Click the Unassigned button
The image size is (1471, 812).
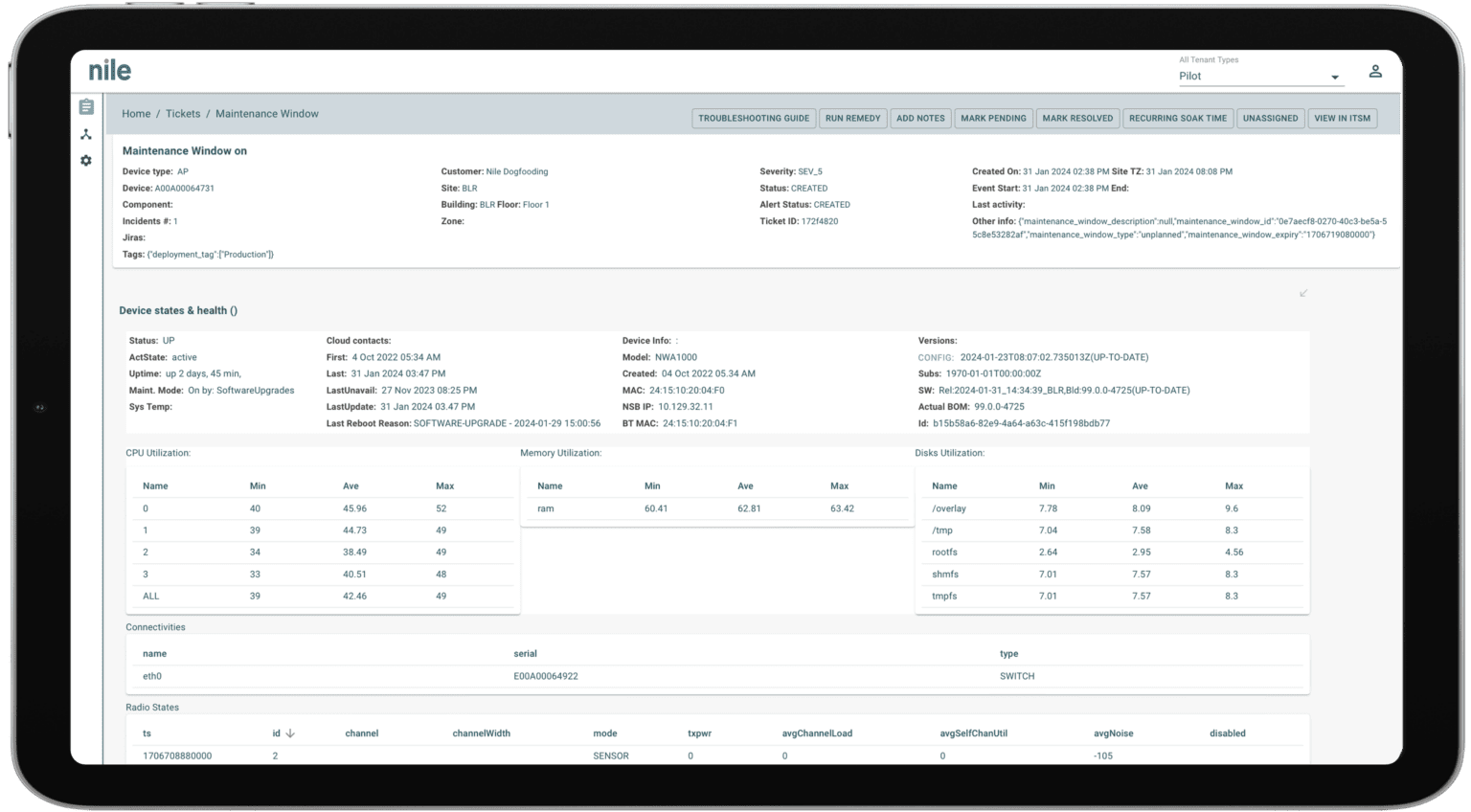coord(1270,118)
